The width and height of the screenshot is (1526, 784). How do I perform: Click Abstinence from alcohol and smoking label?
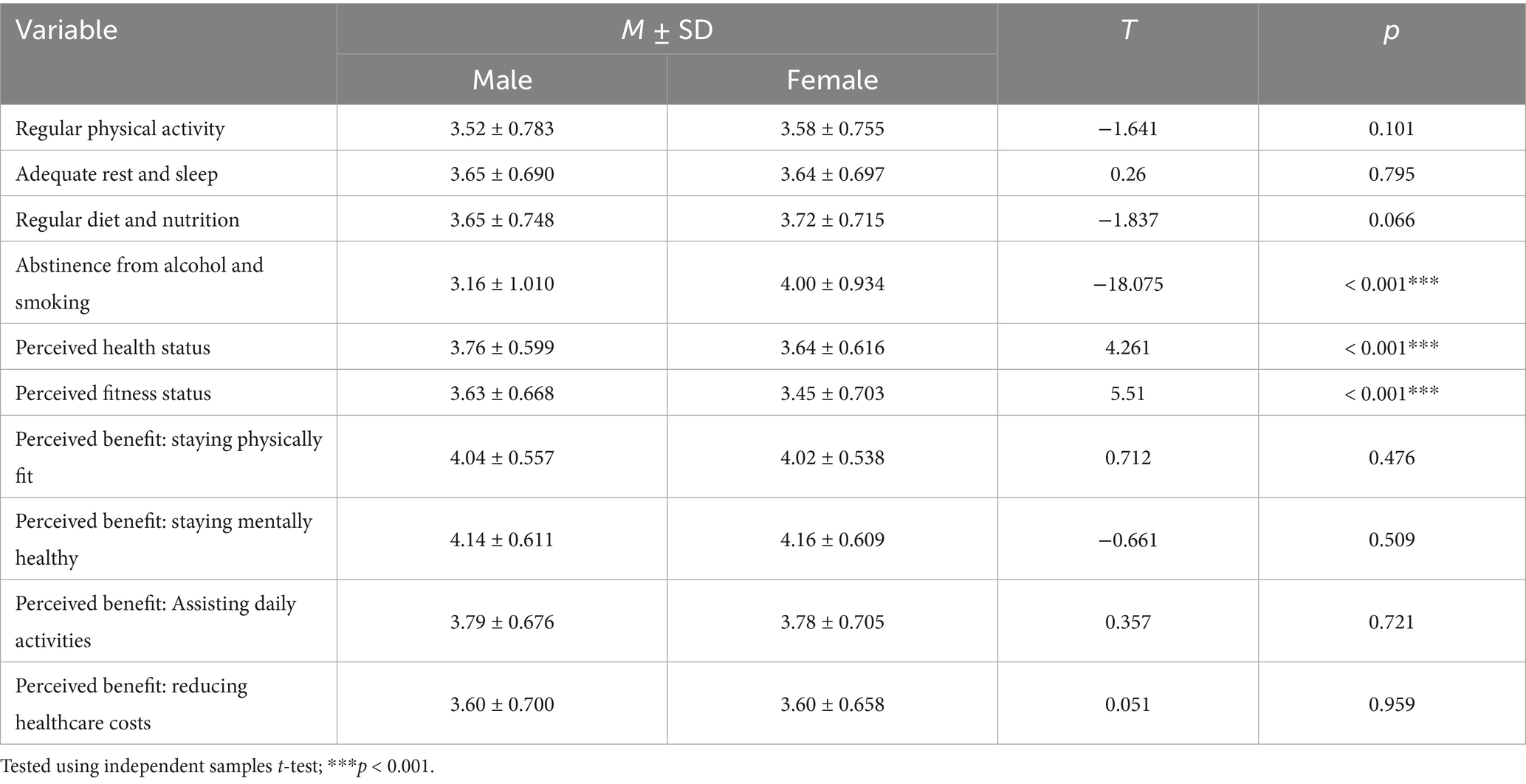(139, 283)
